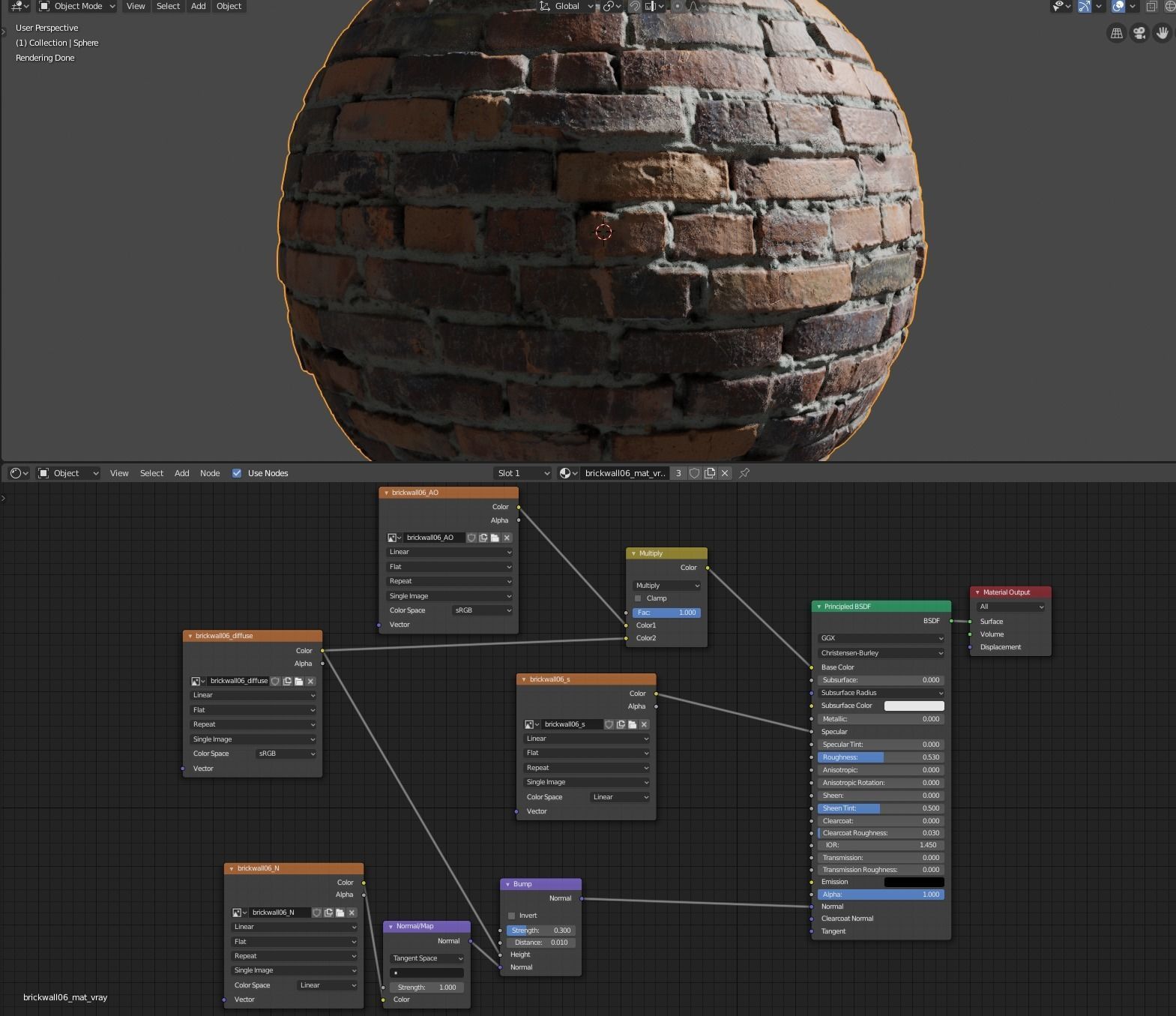The height and width of the screenshot is (1016, 1176).
Task: Open node editor type selector icon
Action: click(18, 473)
